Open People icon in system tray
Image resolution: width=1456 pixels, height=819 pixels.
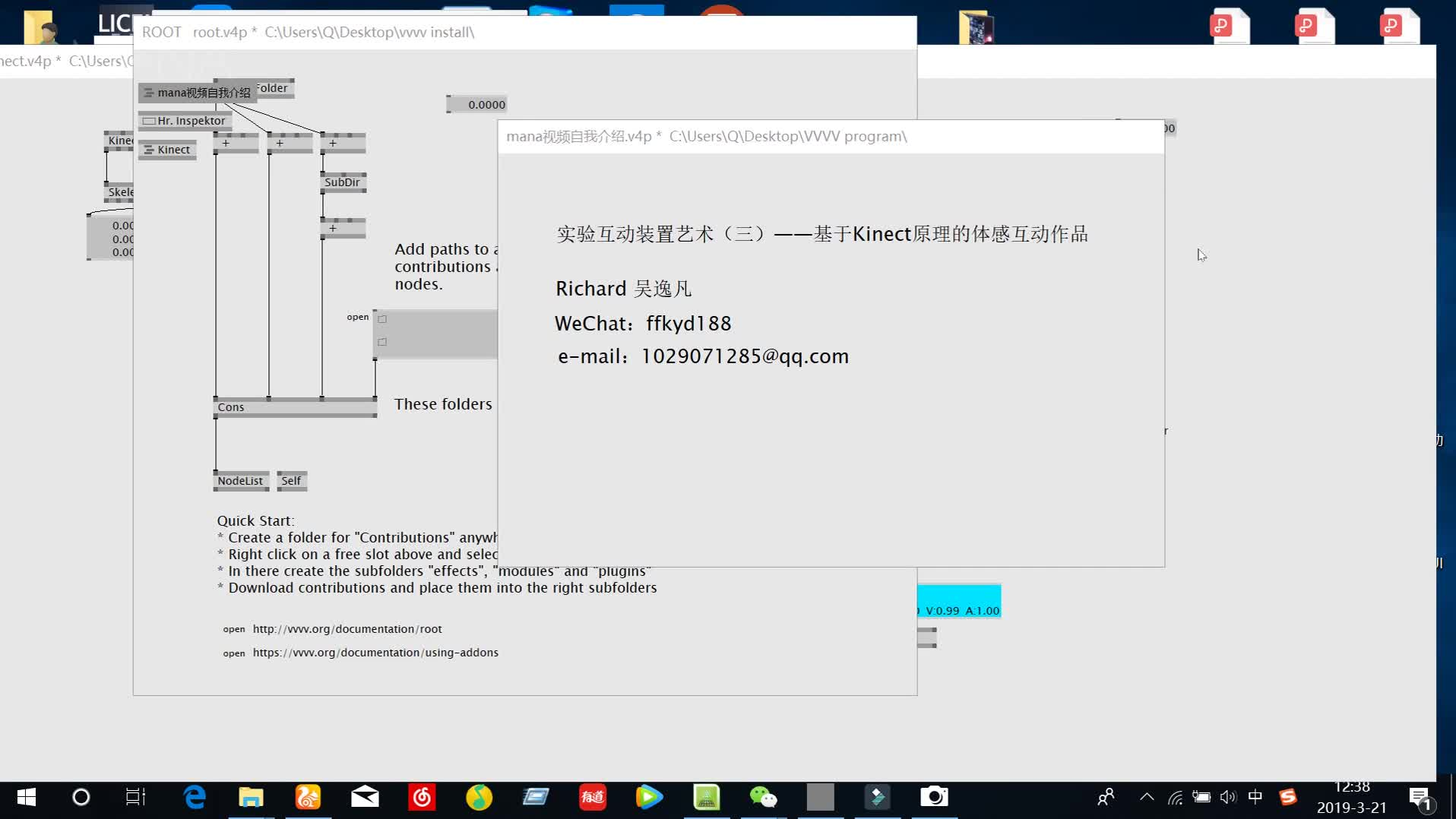pyautogui.click(x=1106, y=797)
